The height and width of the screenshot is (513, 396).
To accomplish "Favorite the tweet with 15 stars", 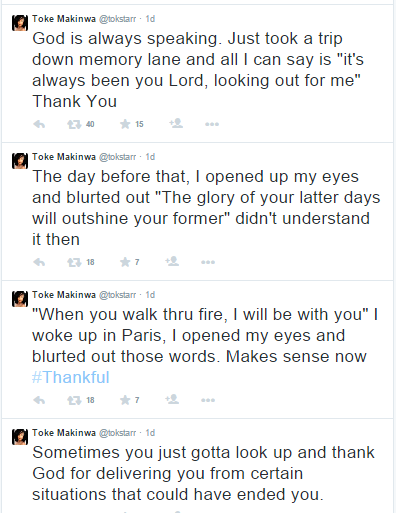I will tap(125, 124).
